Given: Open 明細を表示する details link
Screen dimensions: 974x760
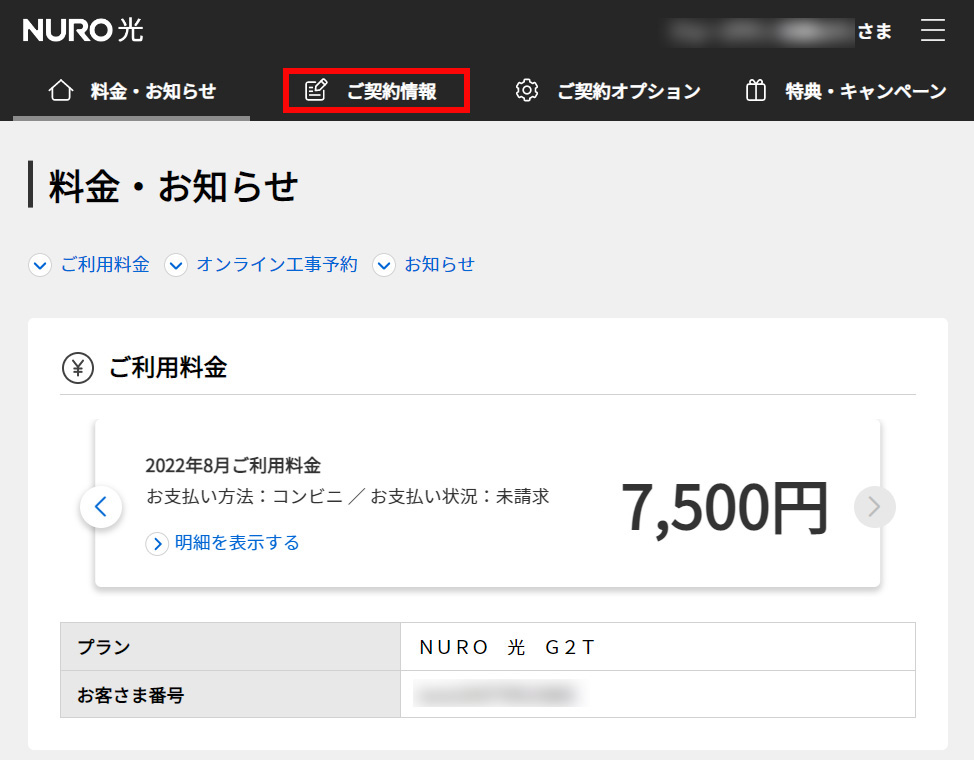Looking at the screenshot, I should point(237,543).
